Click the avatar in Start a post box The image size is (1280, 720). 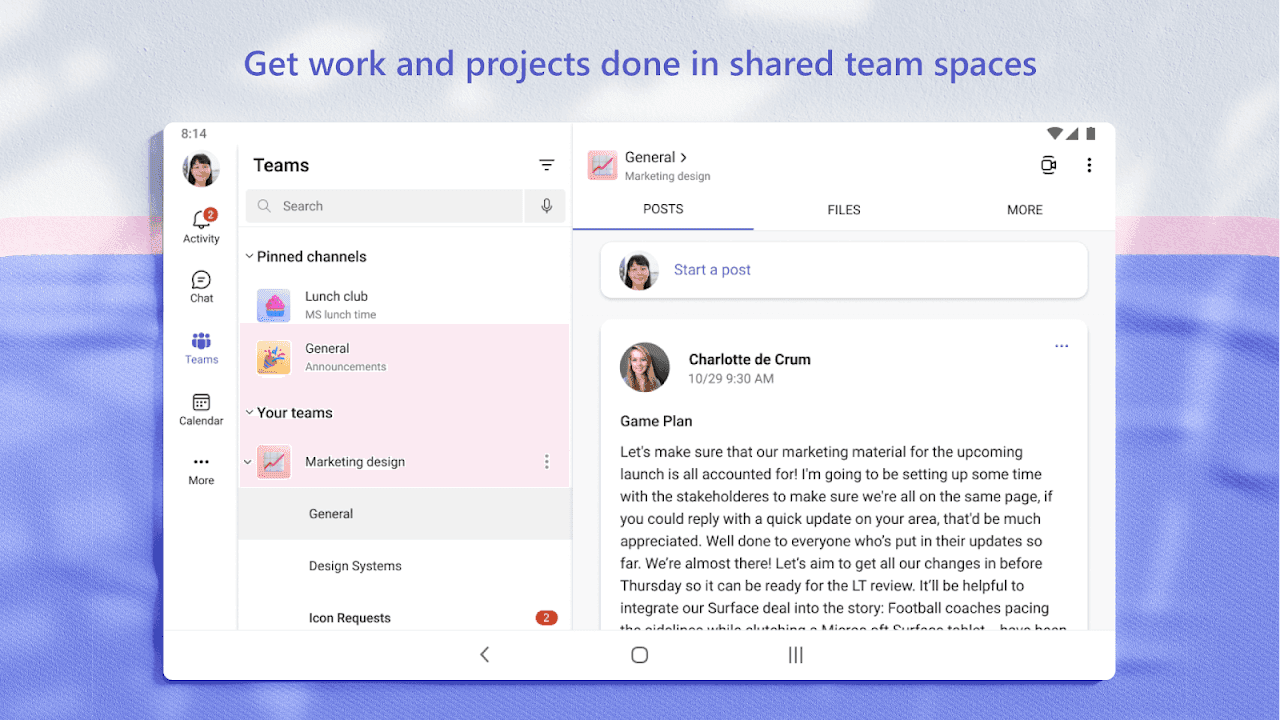pyautogui.click(x=639, y=270)
